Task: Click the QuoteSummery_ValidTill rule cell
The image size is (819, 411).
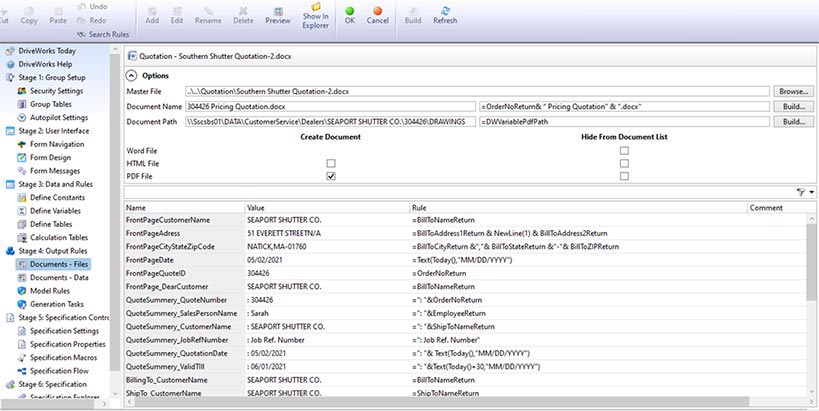Action: pyautogui.click(x=579, y=367)
